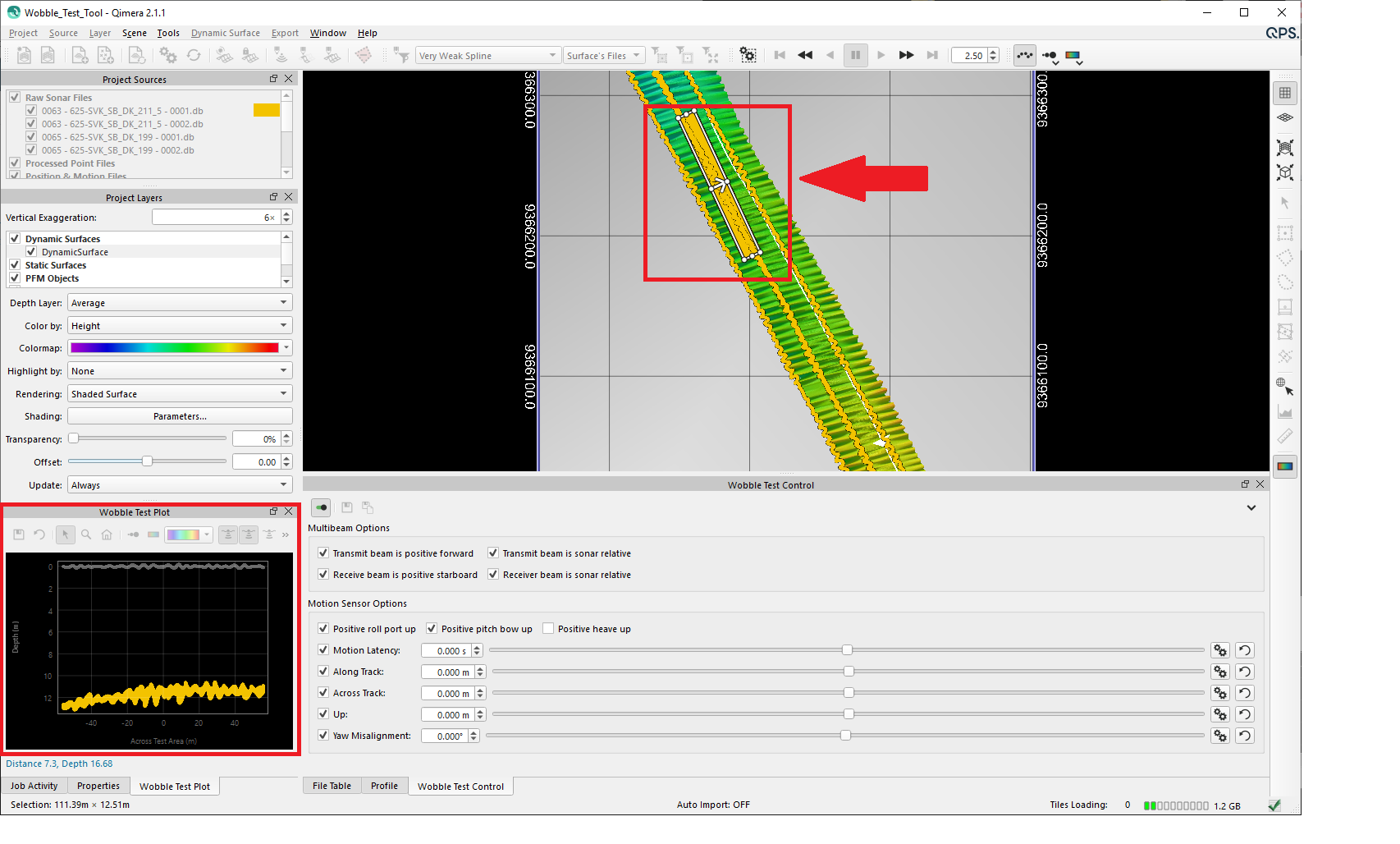Click the save icon in Wobble Test Plot panel

[x=18, y=534]
